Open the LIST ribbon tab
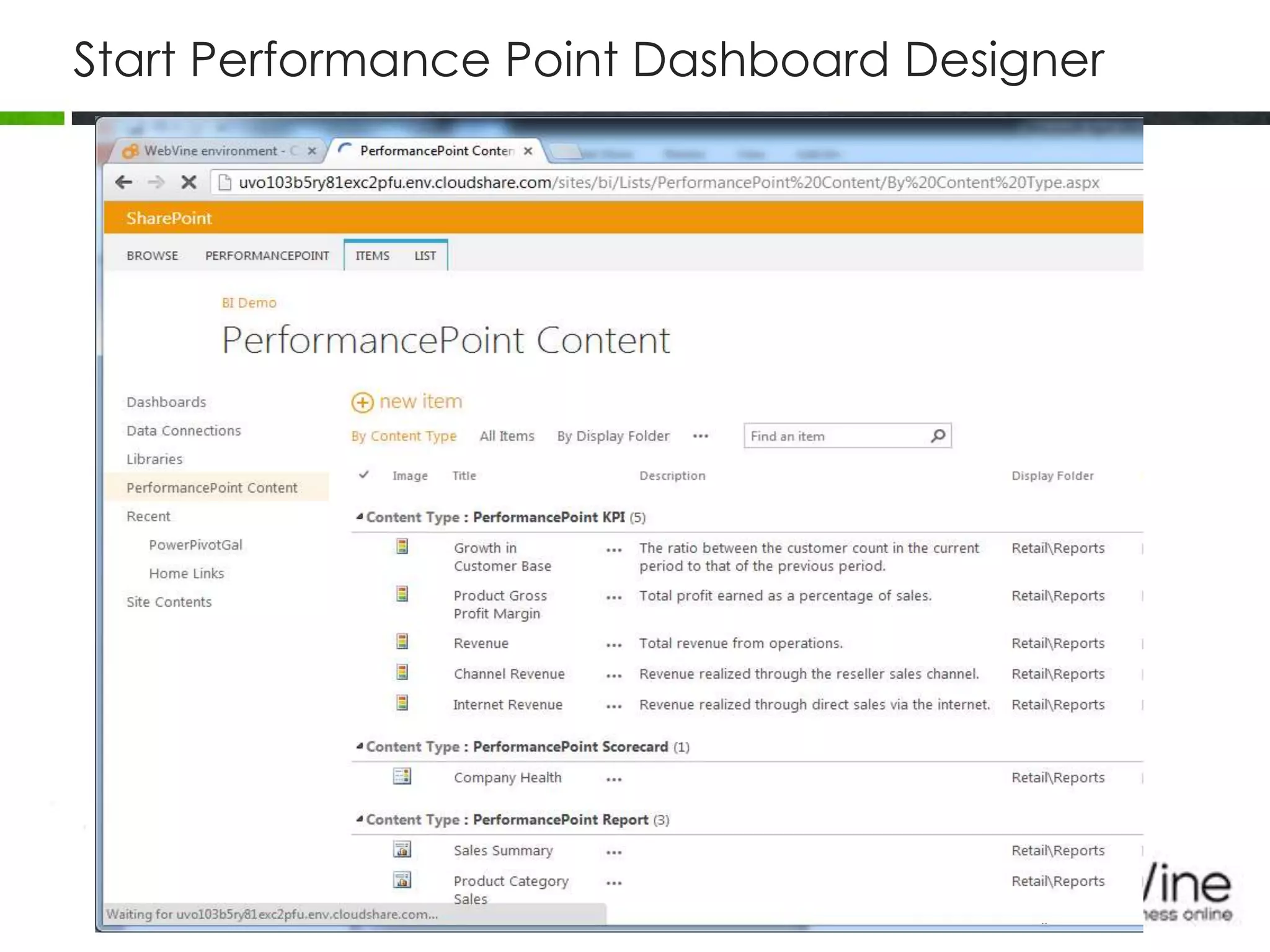The width and height of the screenshot is (1270, 952). 425,255
